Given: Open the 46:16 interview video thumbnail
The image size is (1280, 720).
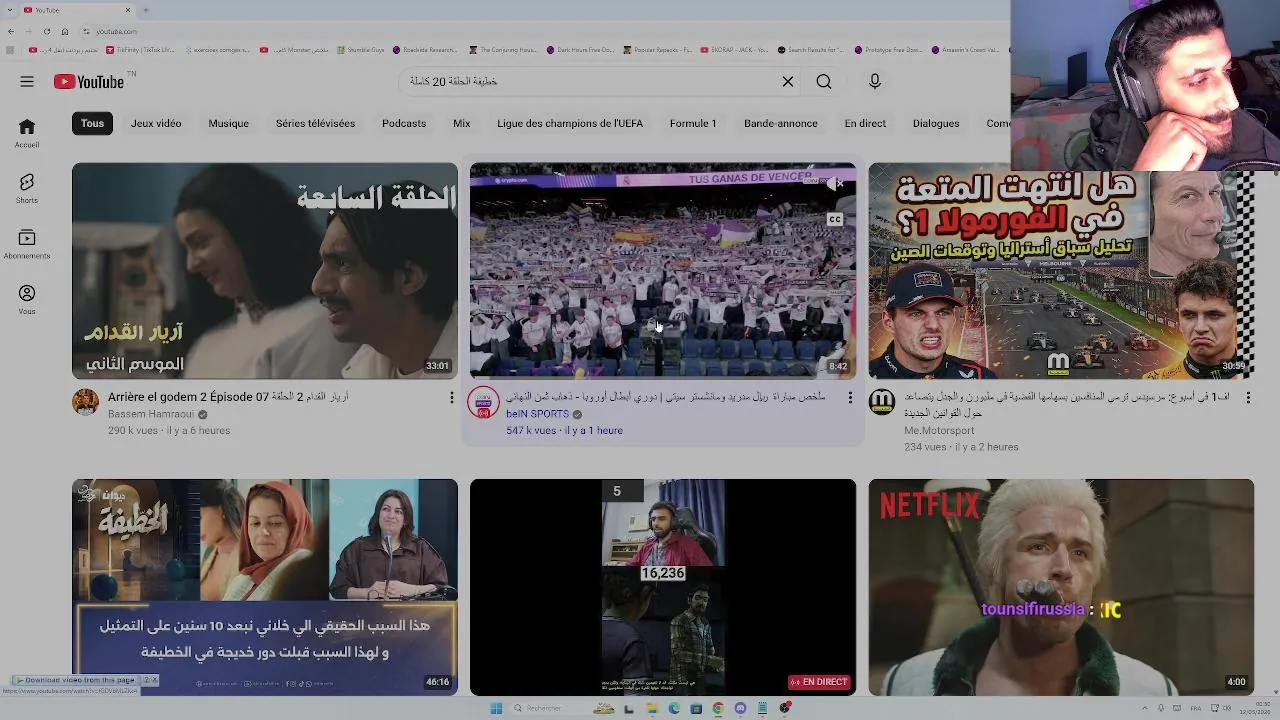Looking at the screenshot, I should (x=265, y=587).
